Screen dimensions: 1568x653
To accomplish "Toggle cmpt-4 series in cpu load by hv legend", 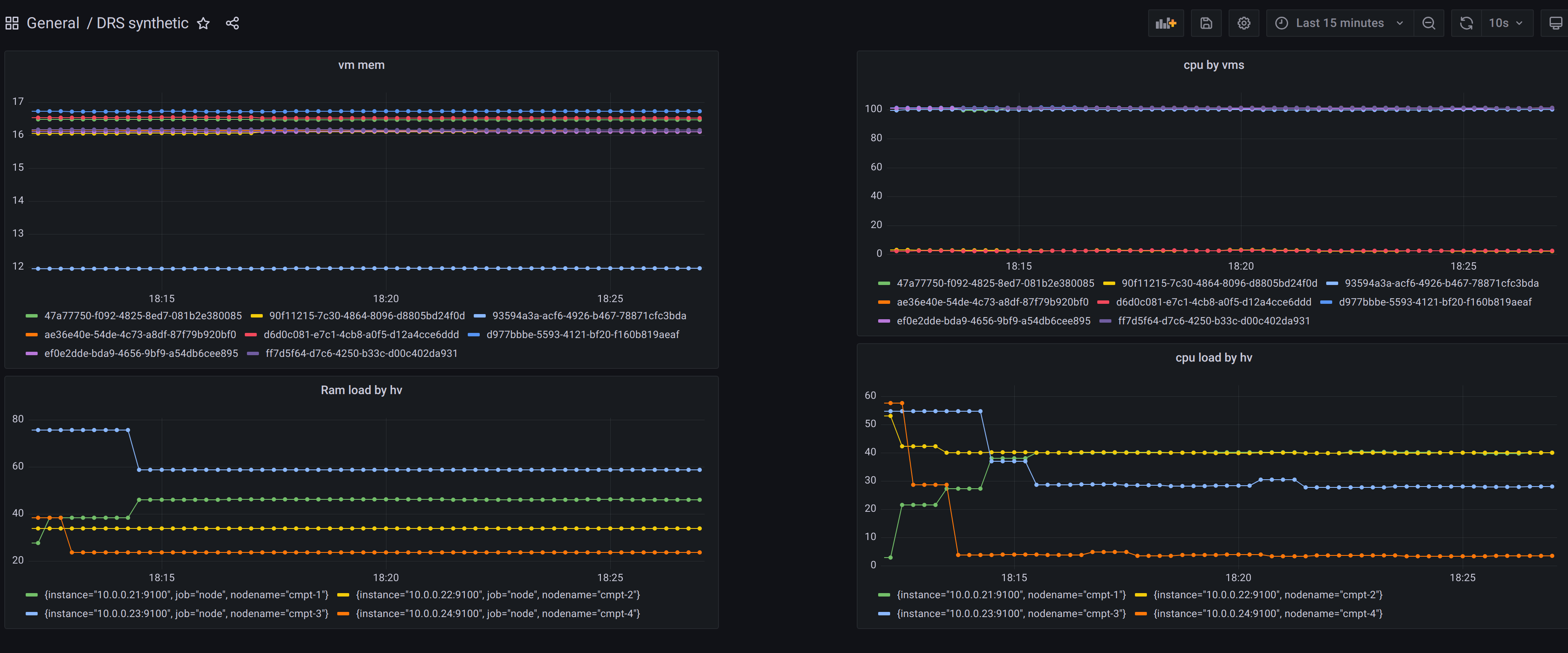I will (1267, 614).
